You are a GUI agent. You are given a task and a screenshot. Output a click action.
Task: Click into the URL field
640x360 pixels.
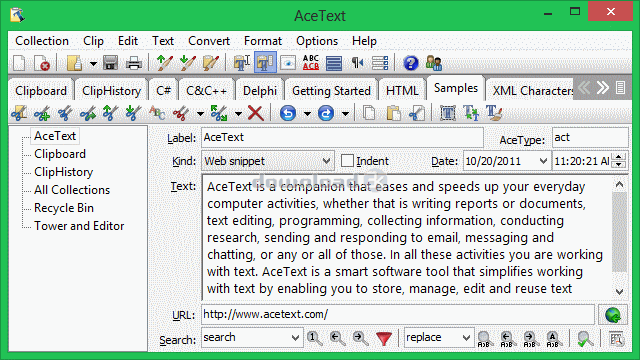coord(398,314)
